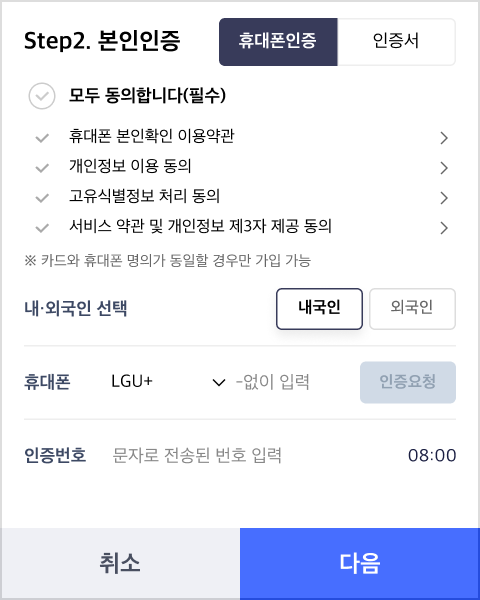The width and height of the screenshot is (480, 600).
Task: Tick checkmark for 휴대폰 본인확인 이용약관
Action: 42,138
